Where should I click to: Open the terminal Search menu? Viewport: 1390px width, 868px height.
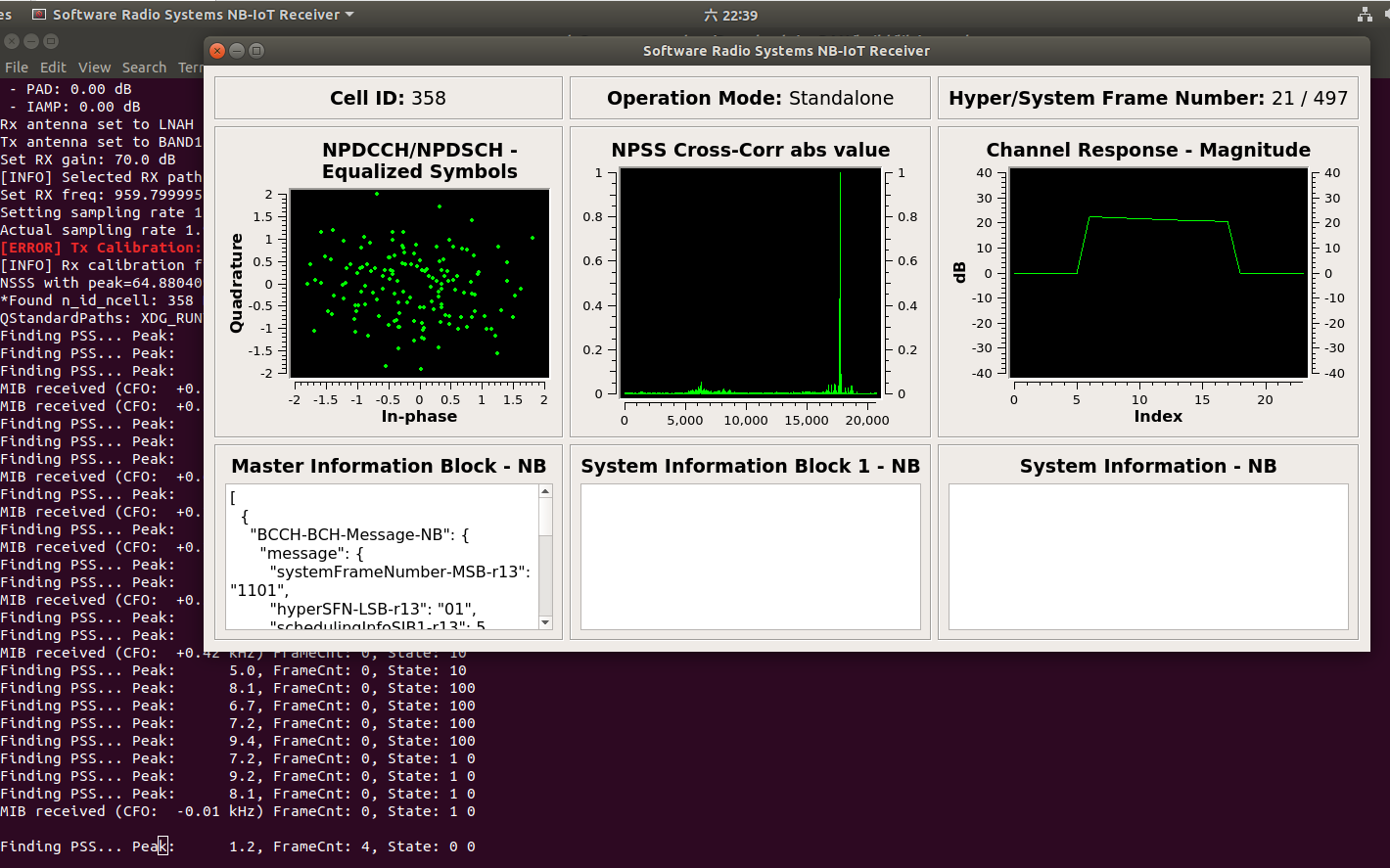pos(144,68)
